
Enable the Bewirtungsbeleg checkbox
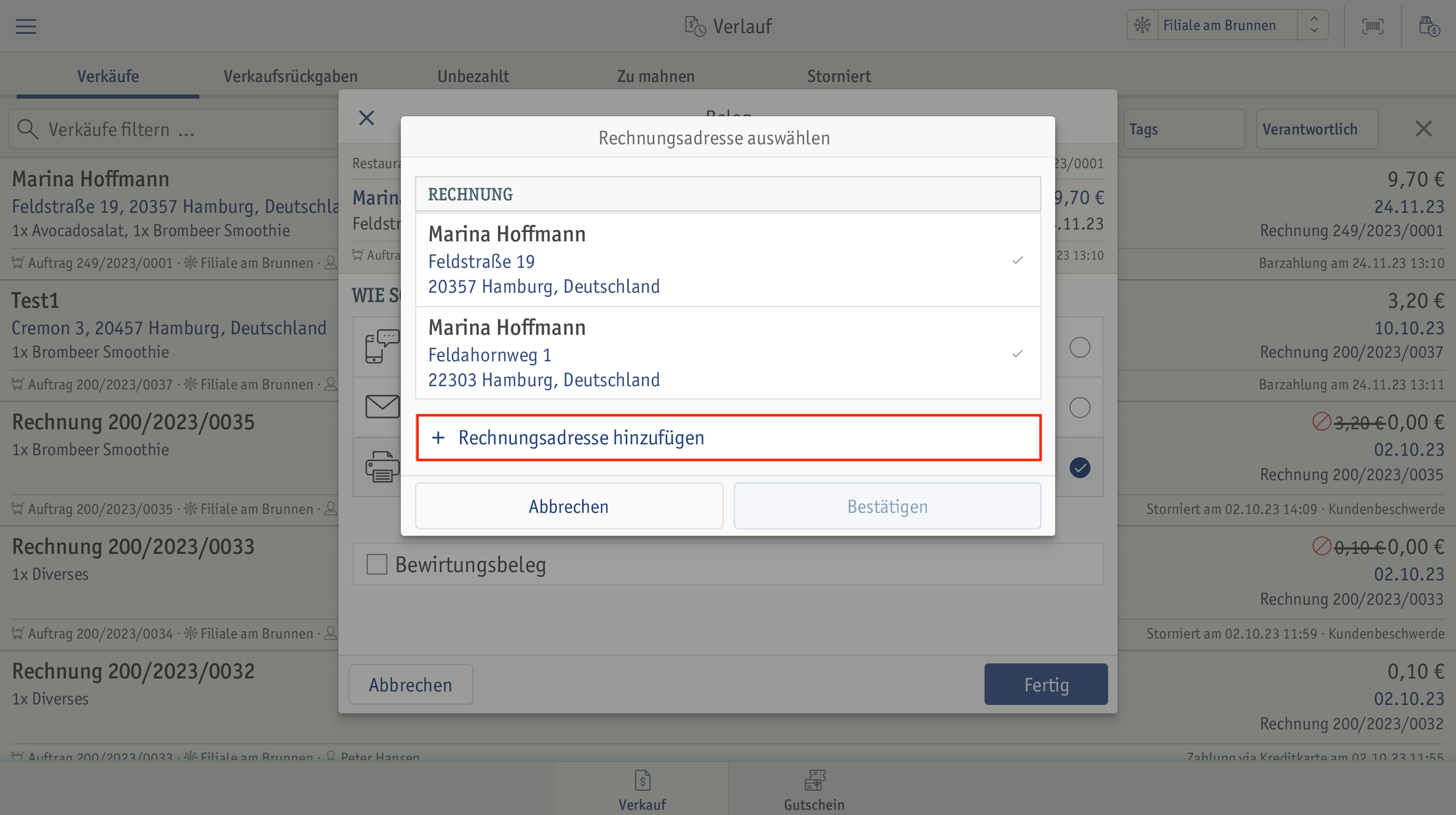click(x=376, y=564)
